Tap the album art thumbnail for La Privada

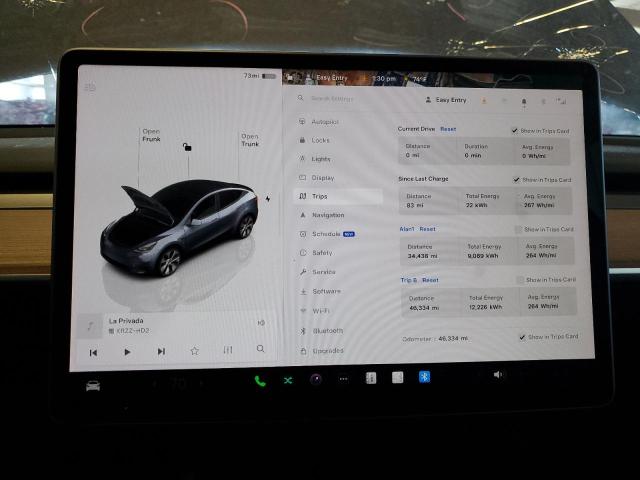(90, 326)
